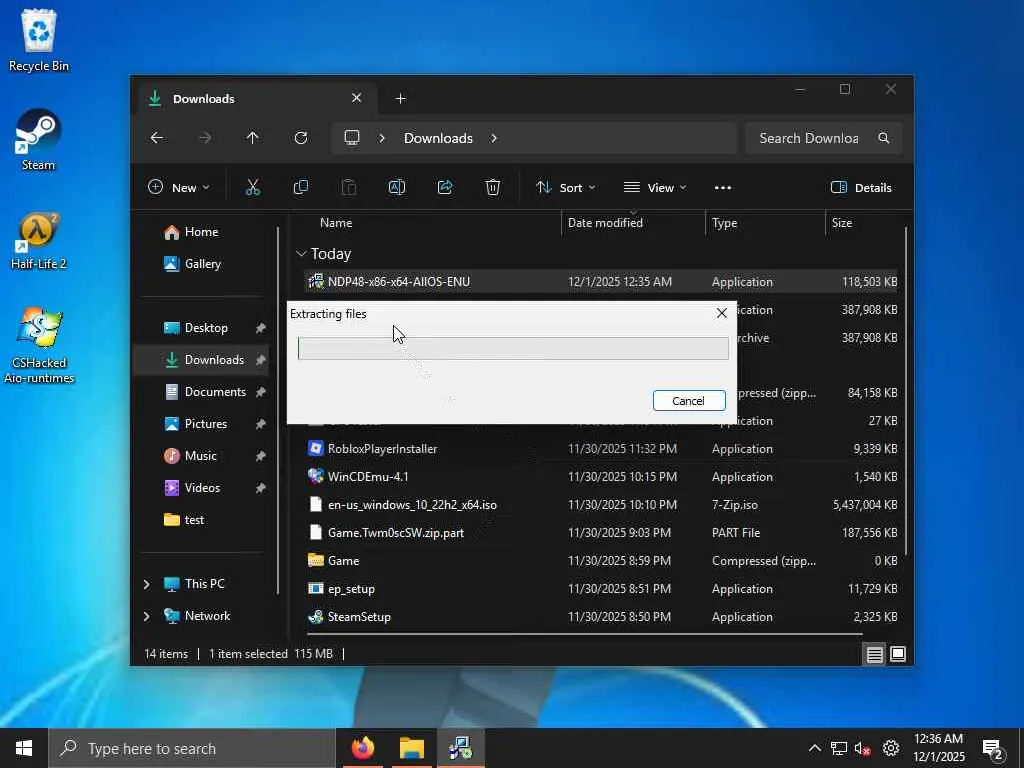Click the network tray icon
The width and height of the screenshot is (1024, 768).
(x=839, y=748)
